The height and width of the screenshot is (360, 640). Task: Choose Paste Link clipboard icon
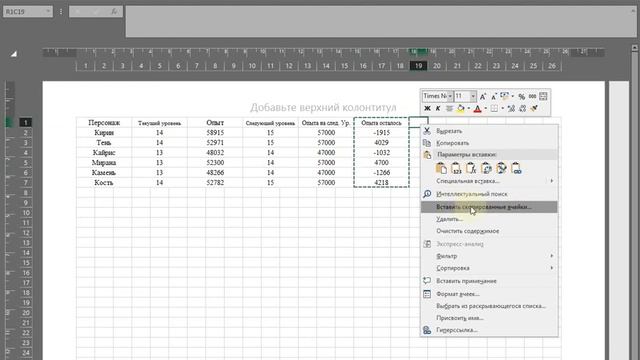tap(516, 168)
